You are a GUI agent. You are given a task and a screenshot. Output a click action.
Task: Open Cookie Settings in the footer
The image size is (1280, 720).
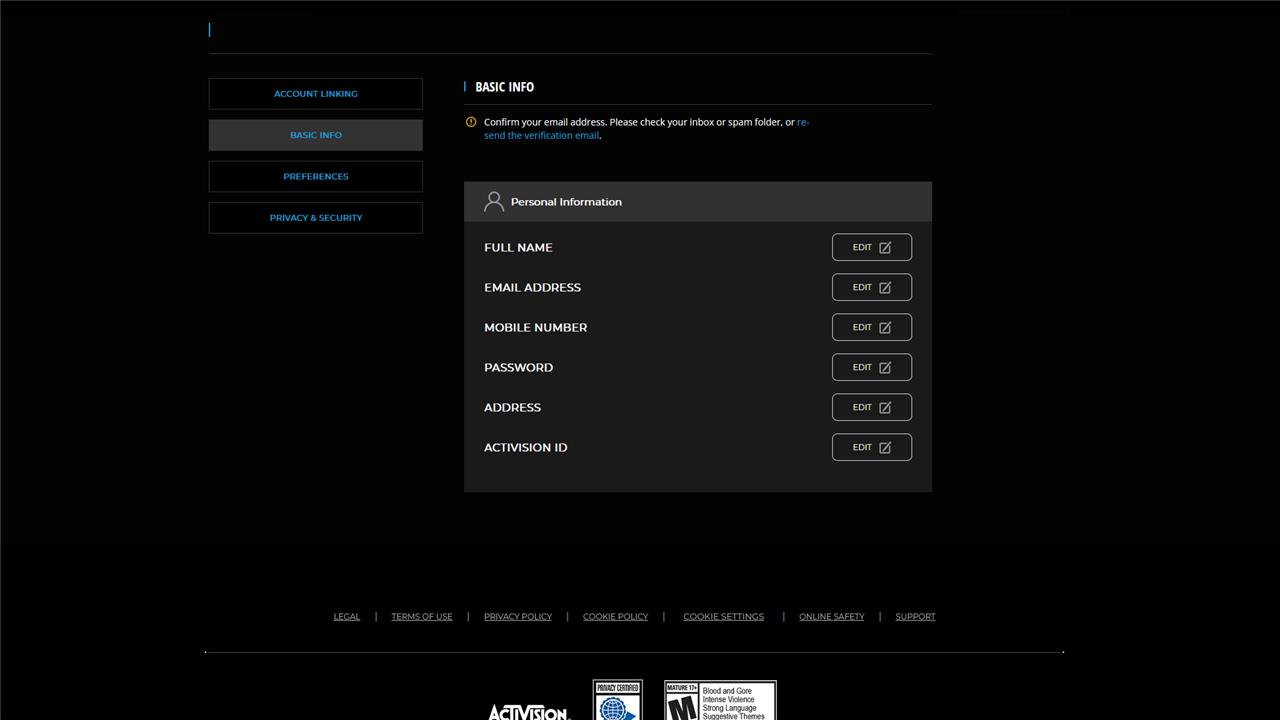pos(723,617)
